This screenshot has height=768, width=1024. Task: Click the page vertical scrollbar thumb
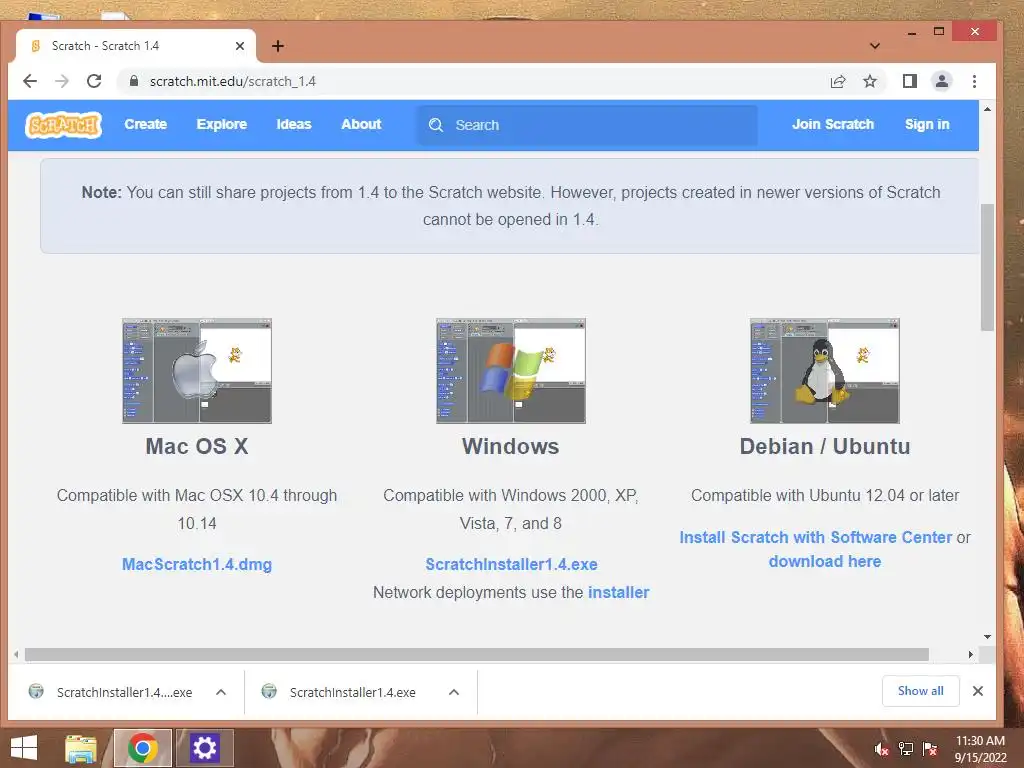pos(987,267)
